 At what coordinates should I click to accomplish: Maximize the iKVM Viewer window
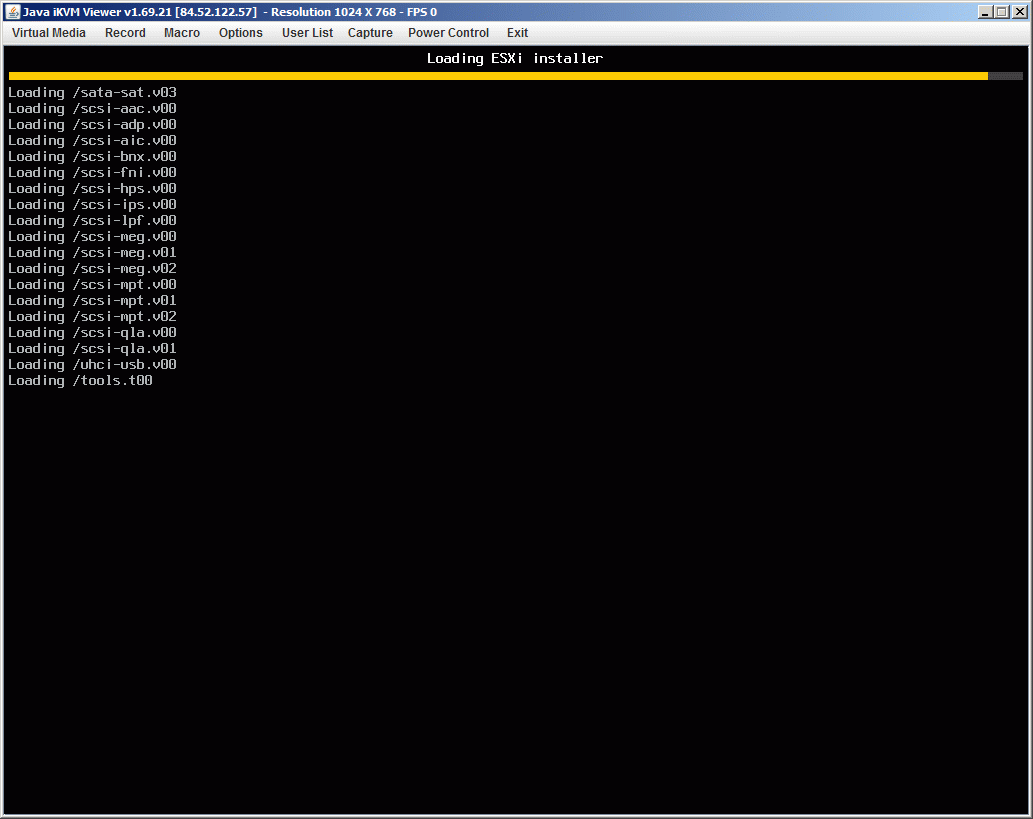(x=1002, y=12)
